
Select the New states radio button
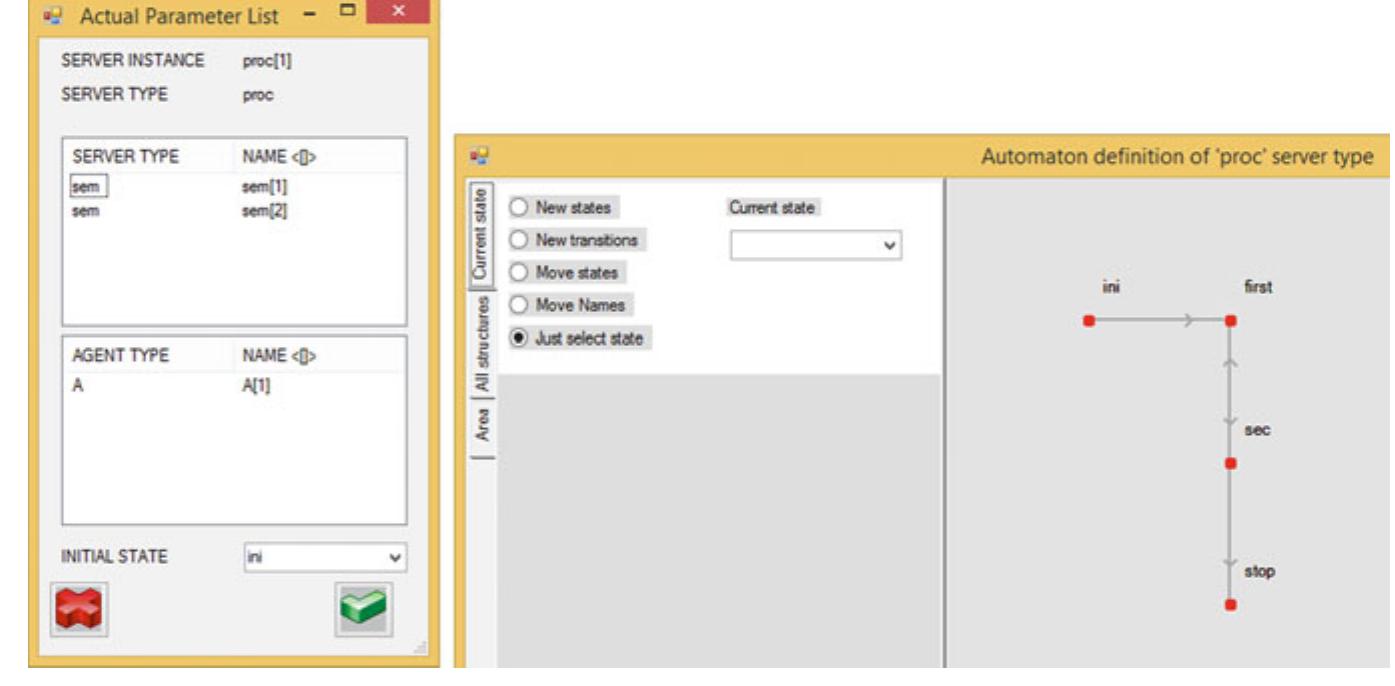tap(519, 208)
